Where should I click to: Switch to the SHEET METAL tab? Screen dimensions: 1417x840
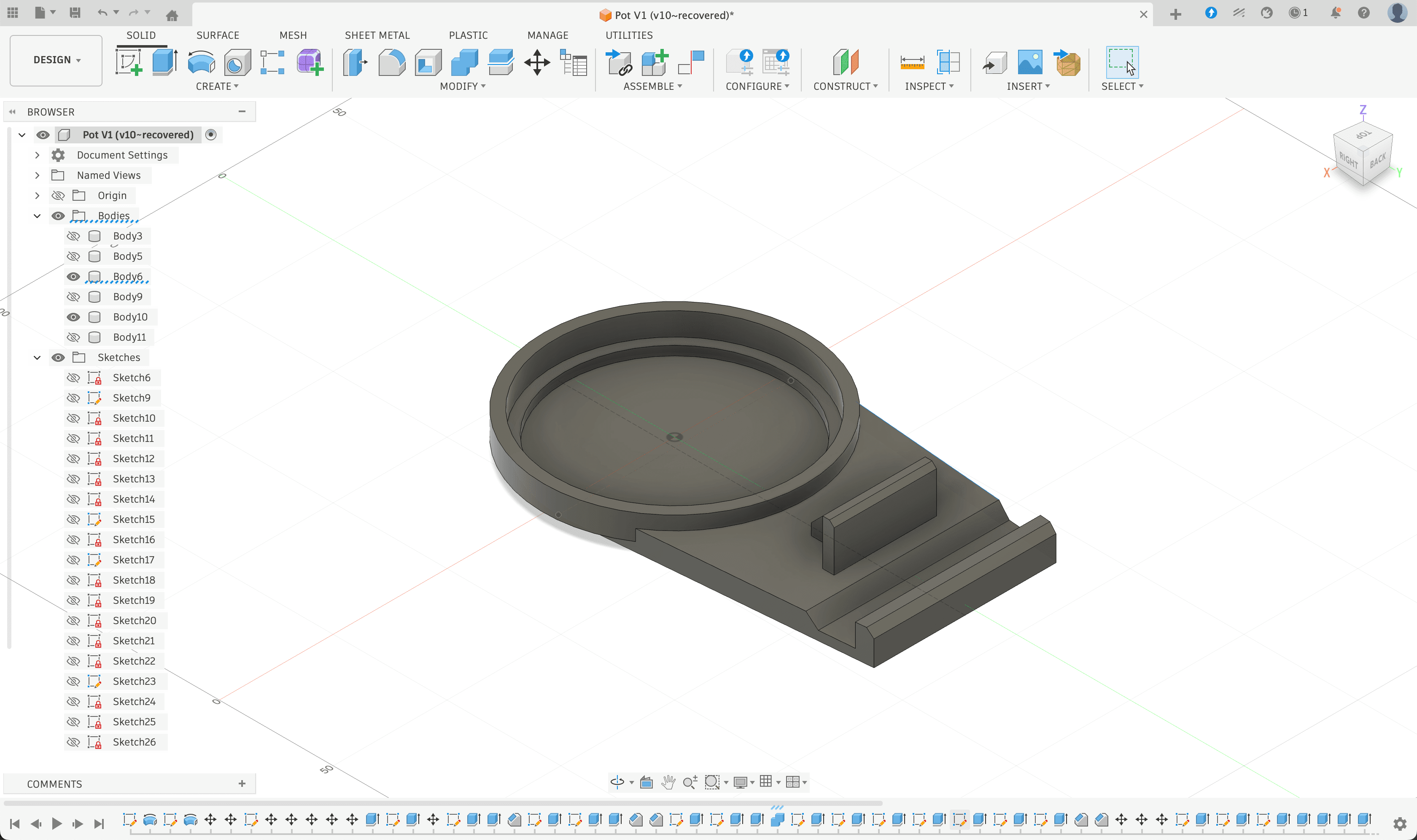pyautogui.click(x=377, y=35)
